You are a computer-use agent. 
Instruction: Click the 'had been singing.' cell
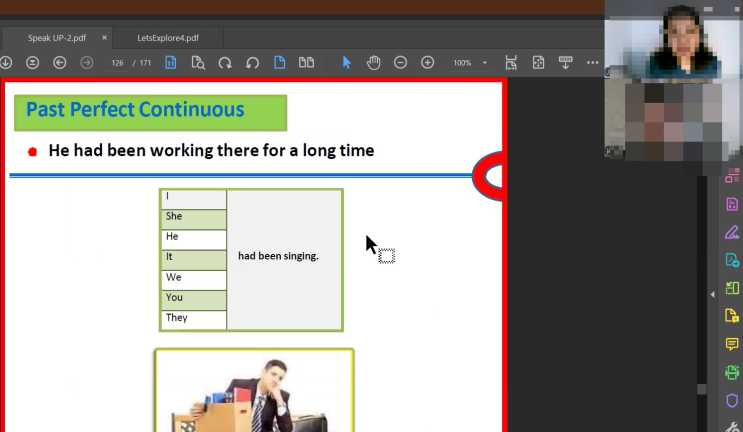click(284, 260)
